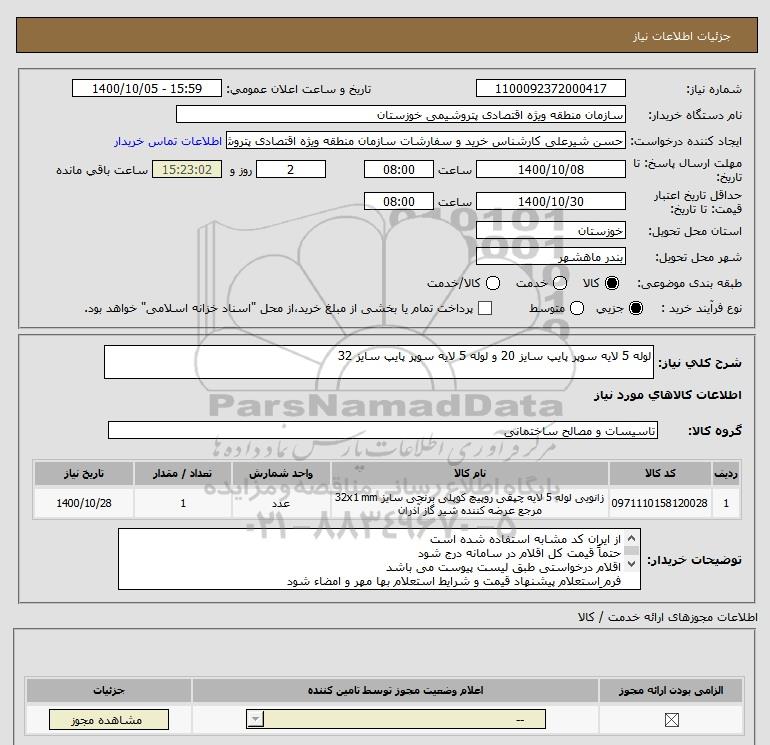Click the price validity date 1400/10/30
This screenshot has height=745, width=770.
[x=550, y=201]
